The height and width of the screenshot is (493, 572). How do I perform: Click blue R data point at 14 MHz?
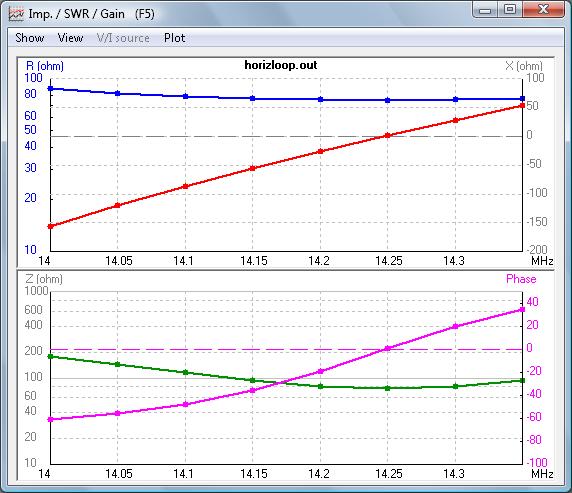(x=50, y=89)
